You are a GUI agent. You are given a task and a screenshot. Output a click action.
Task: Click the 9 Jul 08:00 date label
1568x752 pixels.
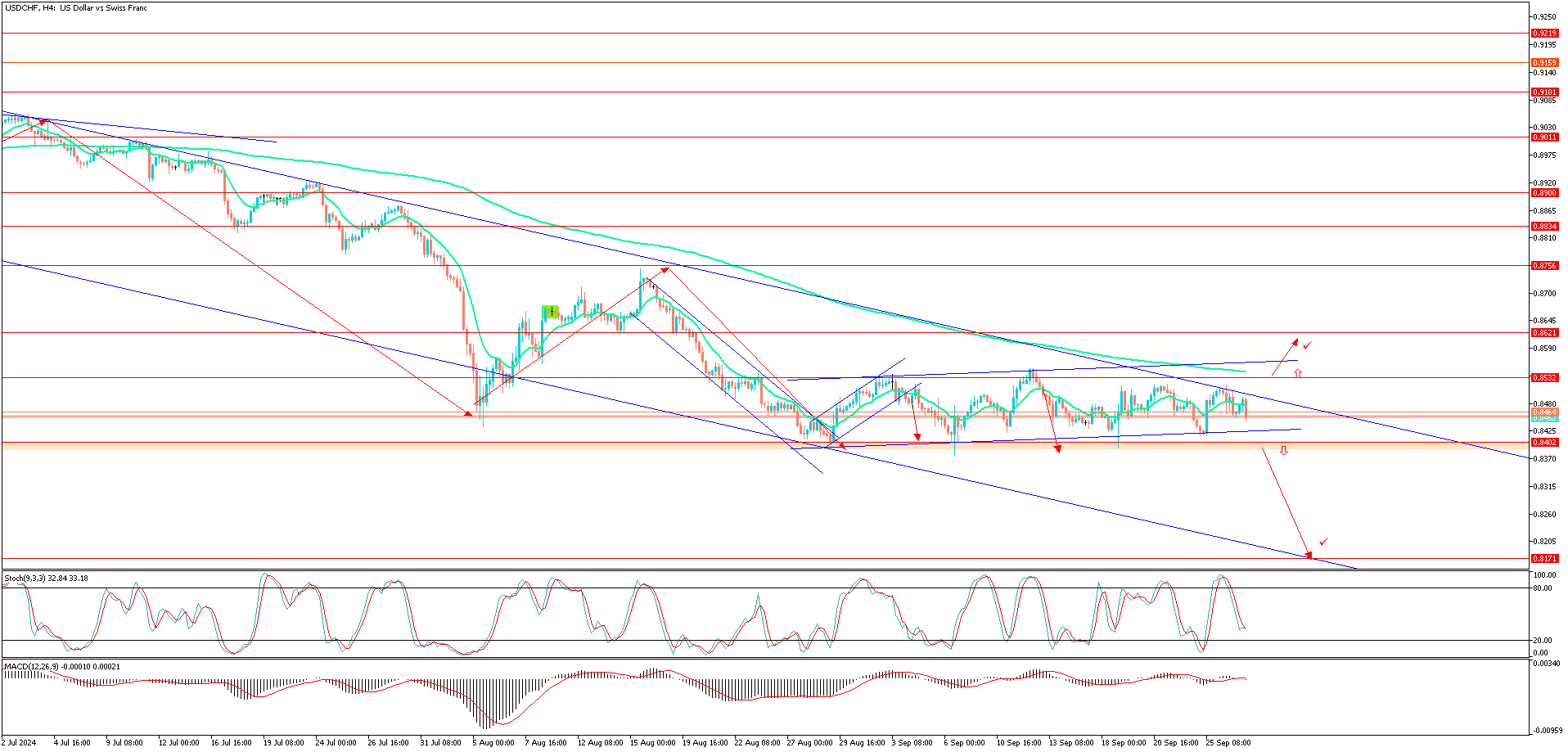click(124, 743)
